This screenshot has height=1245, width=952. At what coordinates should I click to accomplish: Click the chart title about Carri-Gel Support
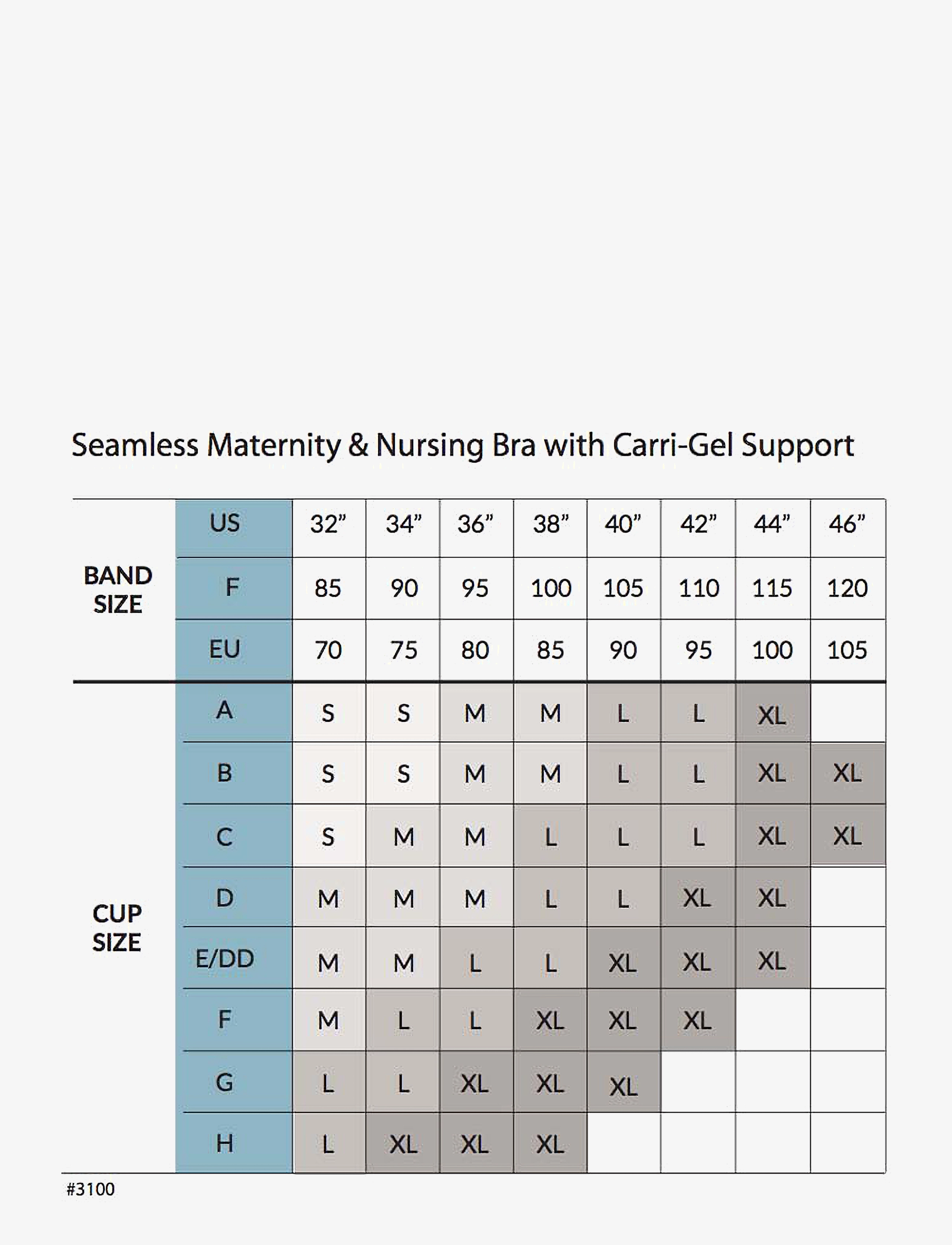pyautogui.click(x=462, y=446)
